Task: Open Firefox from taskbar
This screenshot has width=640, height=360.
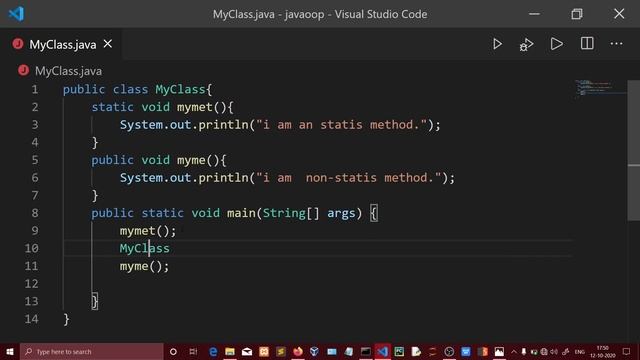Action: [x=298, y=351]
